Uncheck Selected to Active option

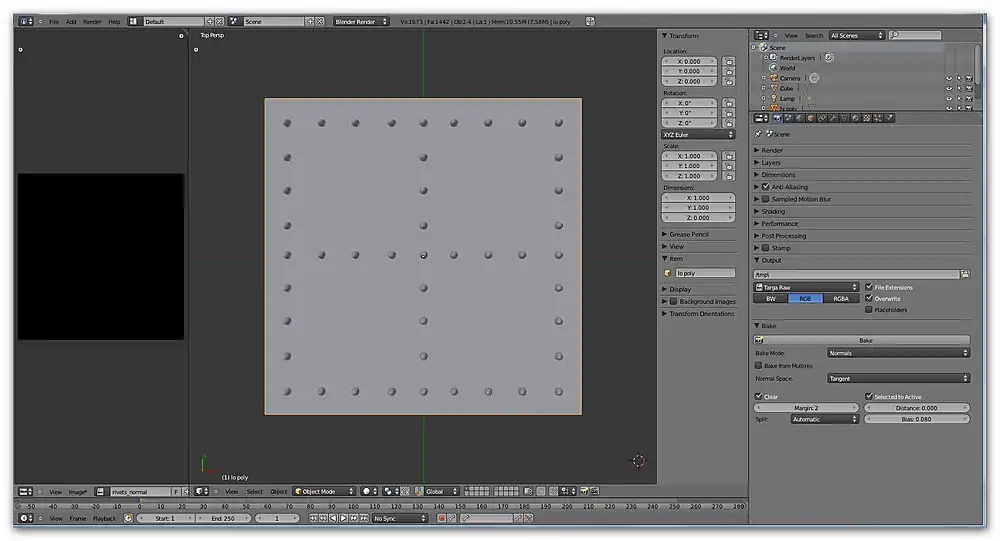tap(869, 397)
